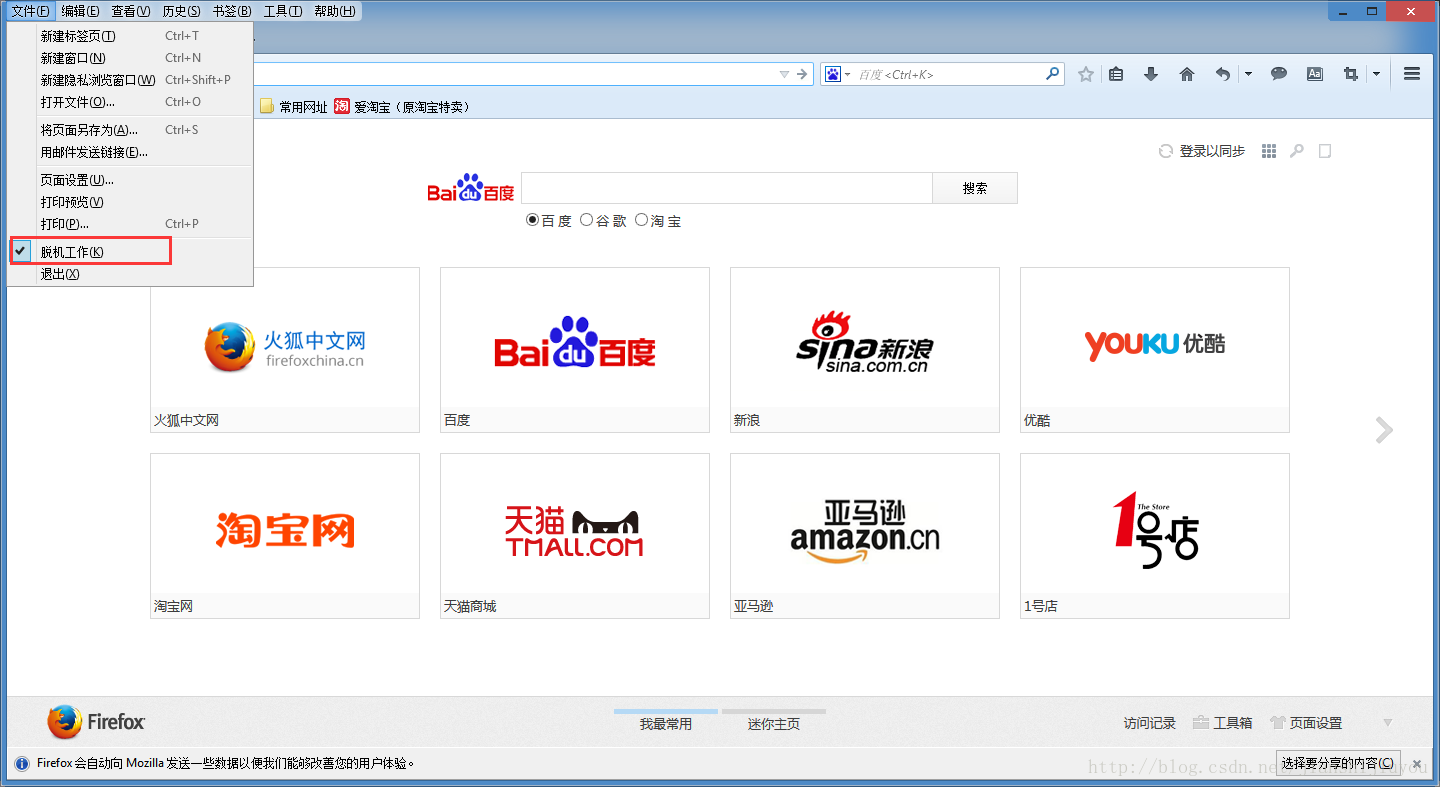This screenshot has height=787, width=1440.
Task: Open the Tmall 天猫商城 tile
Action: point(575,536)
